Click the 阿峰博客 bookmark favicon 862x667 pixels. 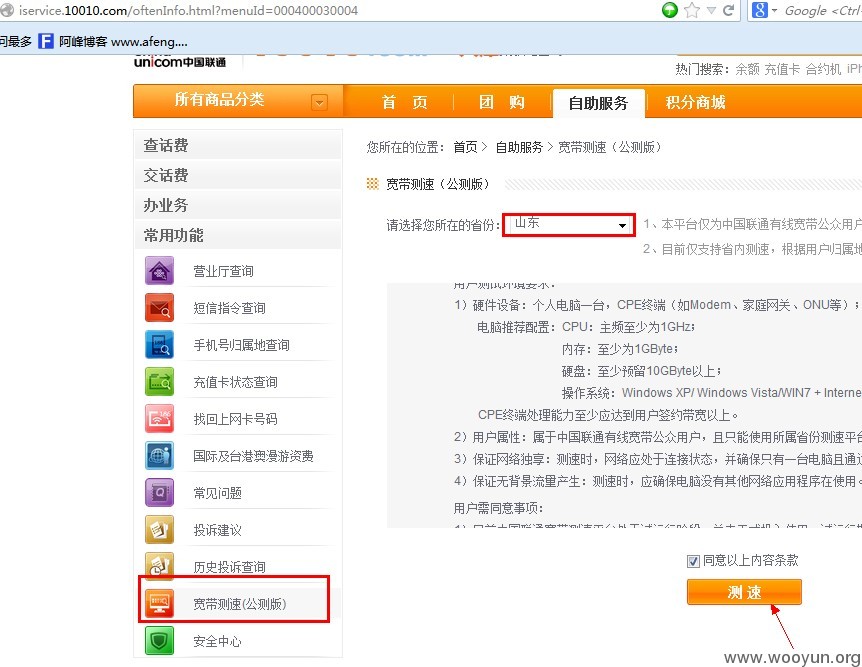[x=46, y=41]
